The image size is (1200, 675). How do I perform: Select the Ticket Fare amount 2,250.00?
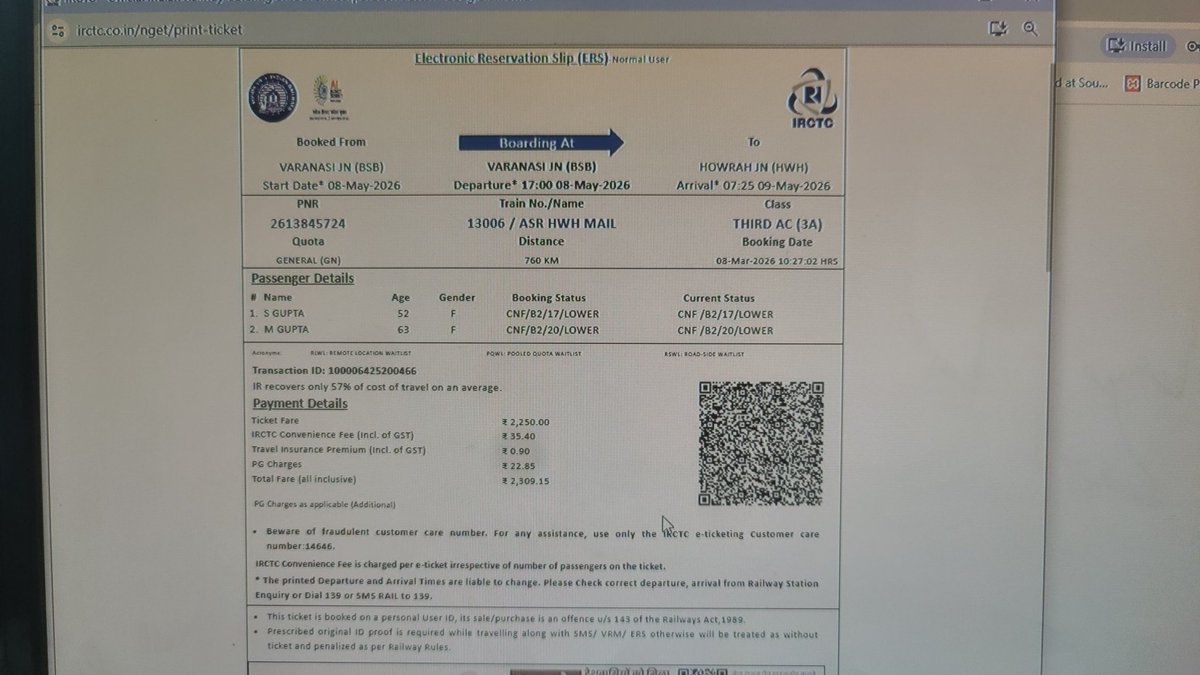point(525,422)
